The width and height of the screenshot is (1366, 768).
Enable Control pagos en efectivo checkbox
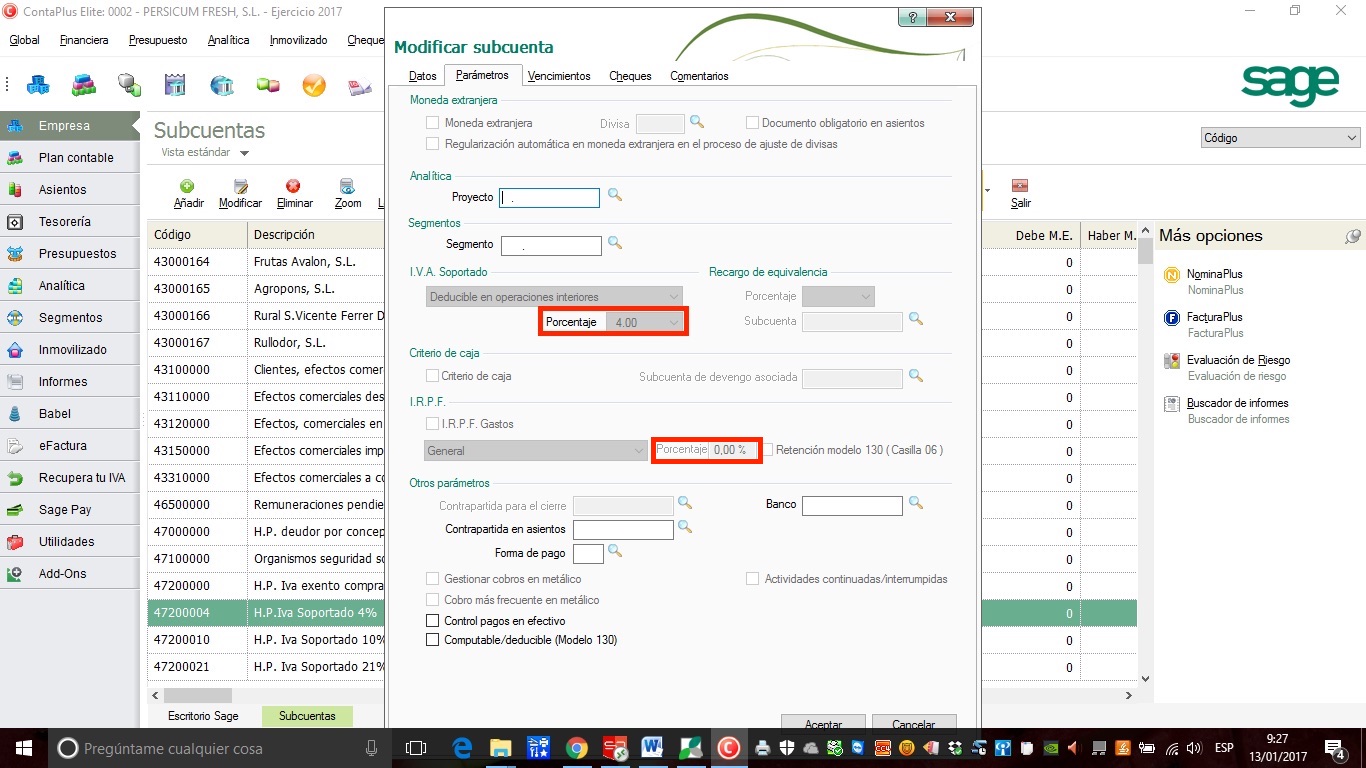point(433,621)
